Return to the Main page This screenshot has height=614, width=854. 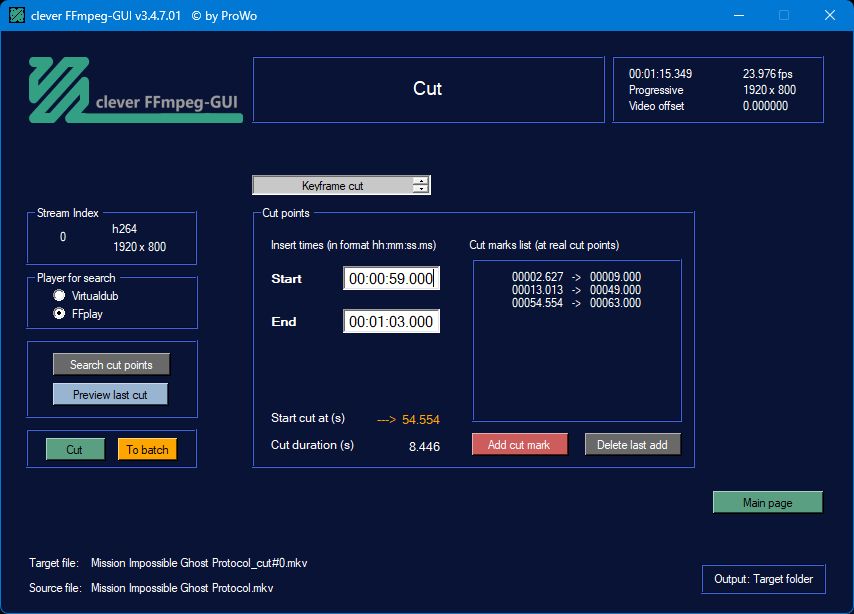pyautogui.click(x=767, y=502)
